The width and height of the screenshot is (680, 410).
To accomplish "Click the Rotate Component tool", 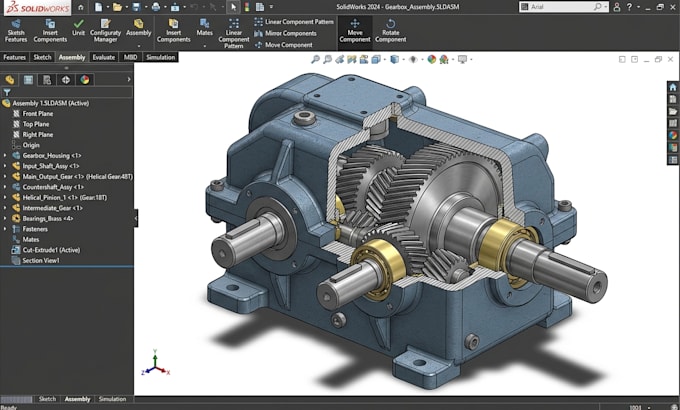I will (390, 30).
